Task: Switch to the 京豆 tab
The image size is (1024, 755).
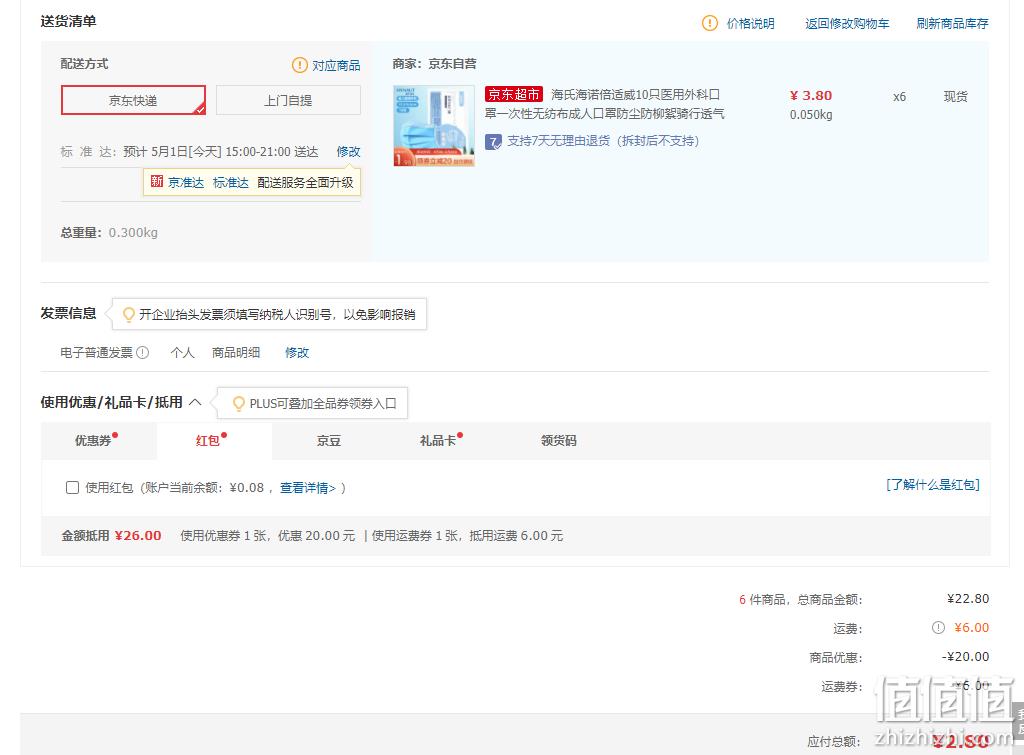Action: pos(328,441)
